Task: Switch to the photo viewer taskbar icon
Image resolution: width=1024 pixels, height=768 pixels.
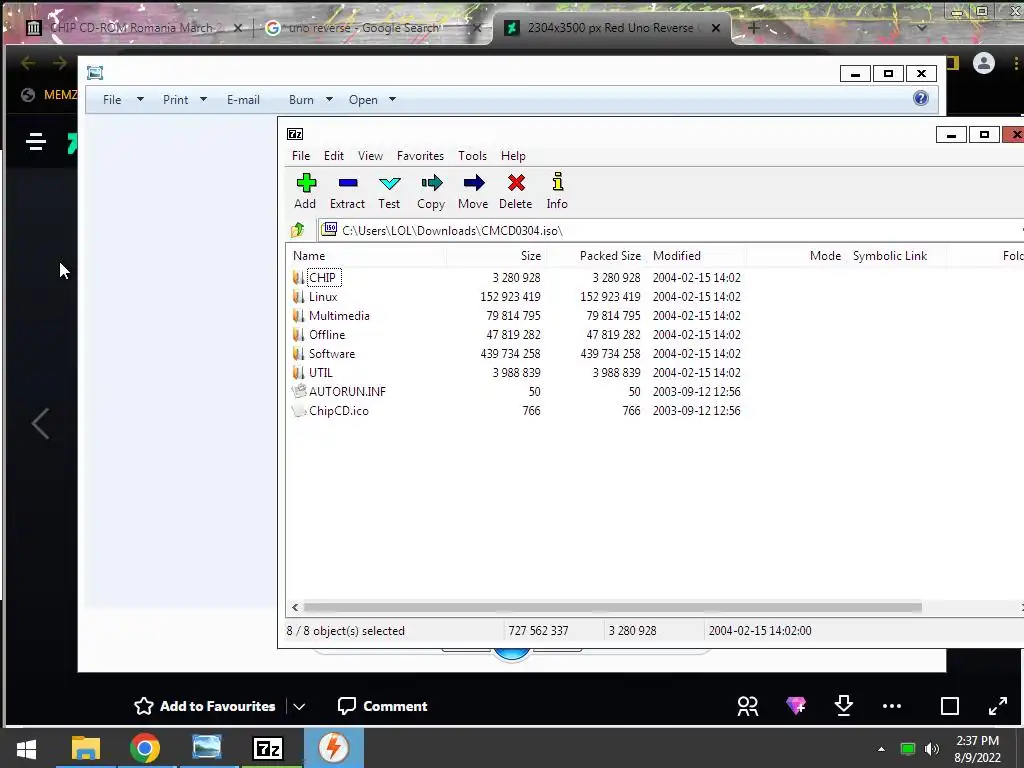Action: click(206, 748)
